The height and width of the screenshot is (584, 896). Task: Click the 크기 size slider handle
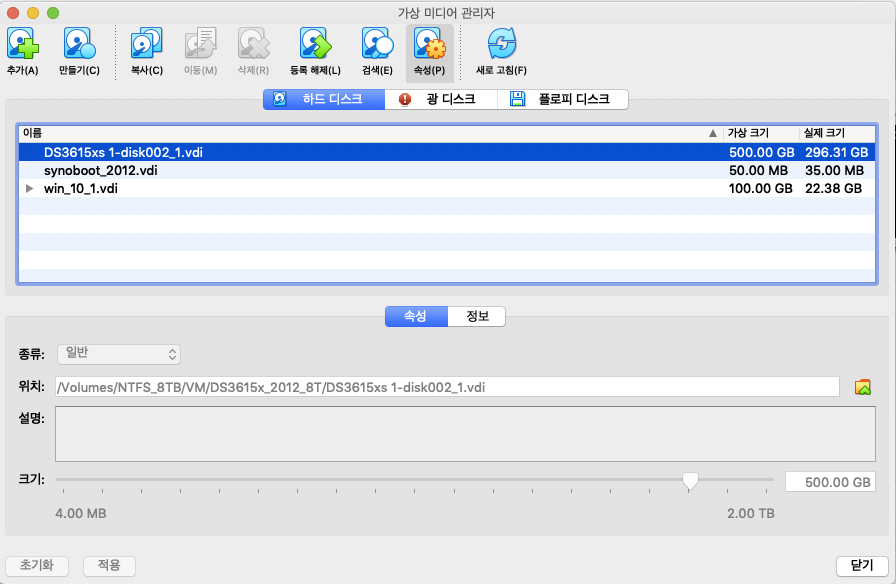(690, 481)
